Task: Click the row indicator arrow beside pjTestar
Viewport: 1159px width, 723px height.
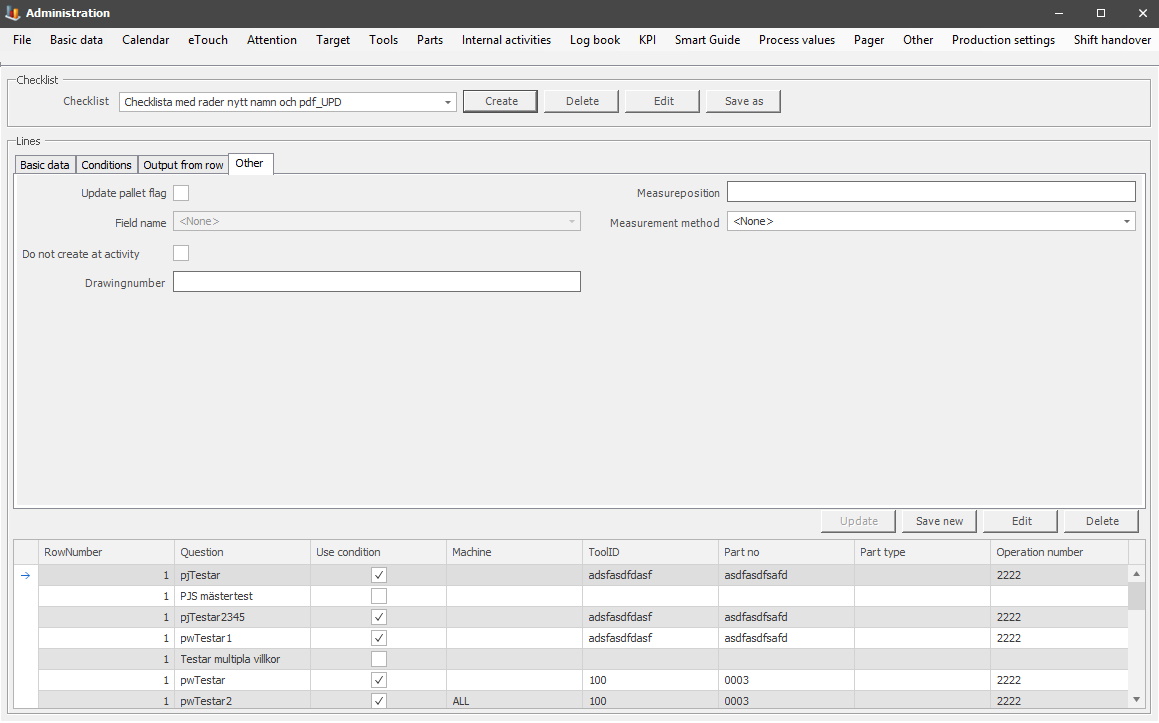Action: [x=26, y=575]
